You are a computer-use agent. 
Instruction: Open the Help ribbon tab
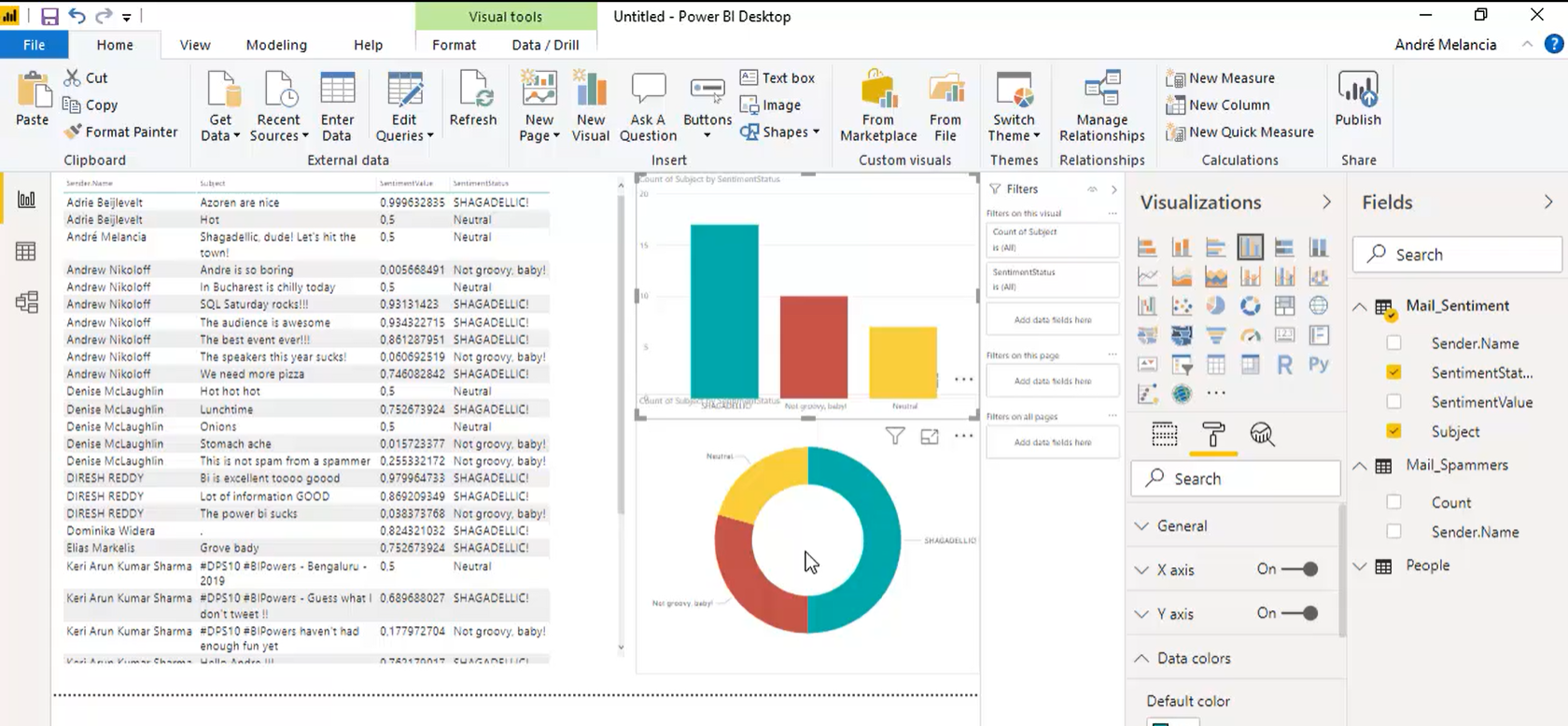[x=368, y=45]
